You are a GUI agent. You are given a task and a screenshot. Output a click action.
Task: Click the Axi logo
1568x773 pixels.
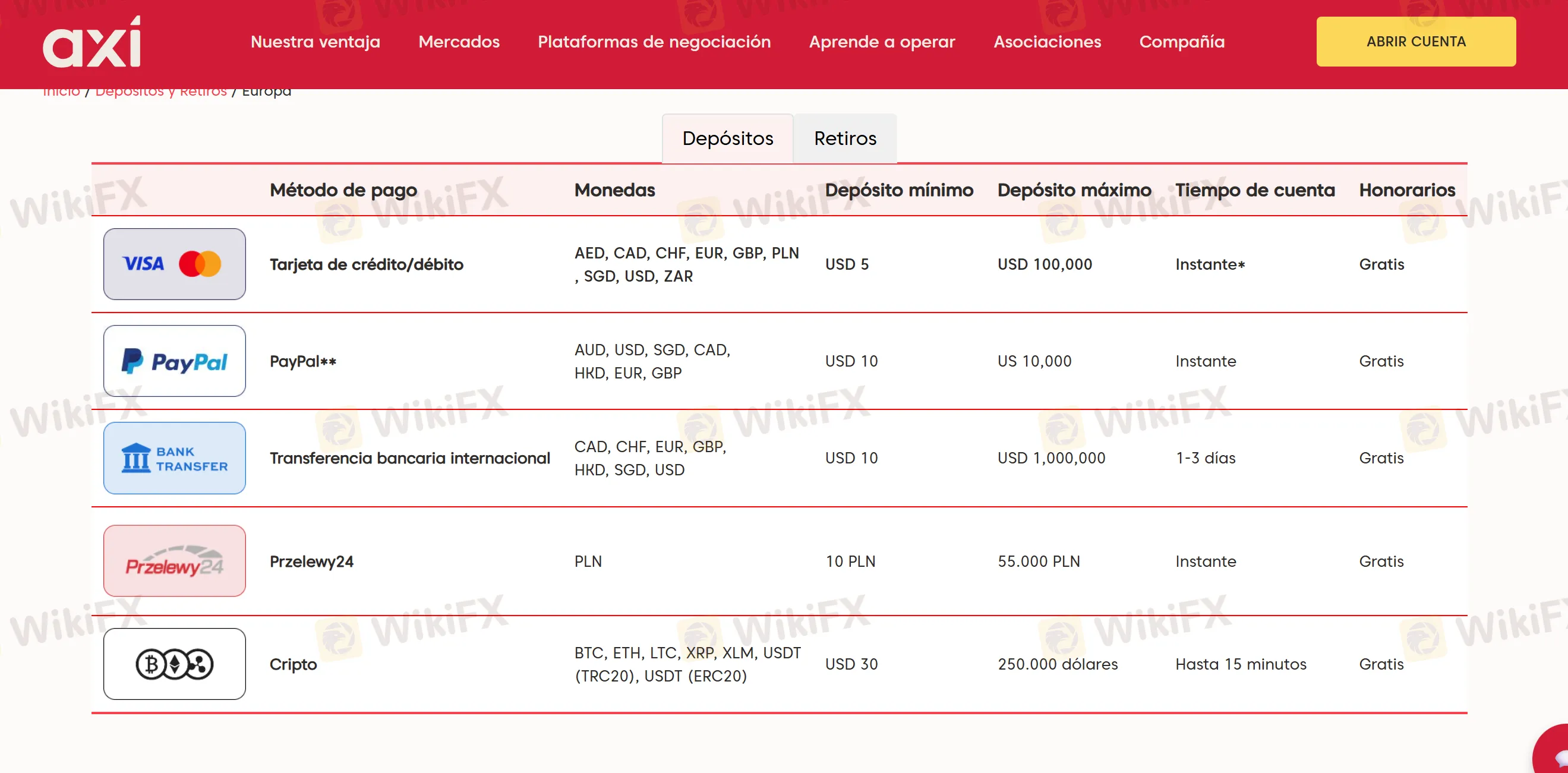pos(92,43)
